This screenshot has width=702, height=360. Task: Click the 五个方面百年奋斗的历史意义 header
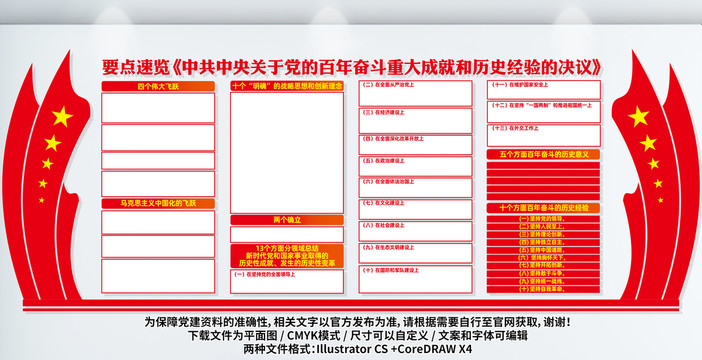[544, 154]
